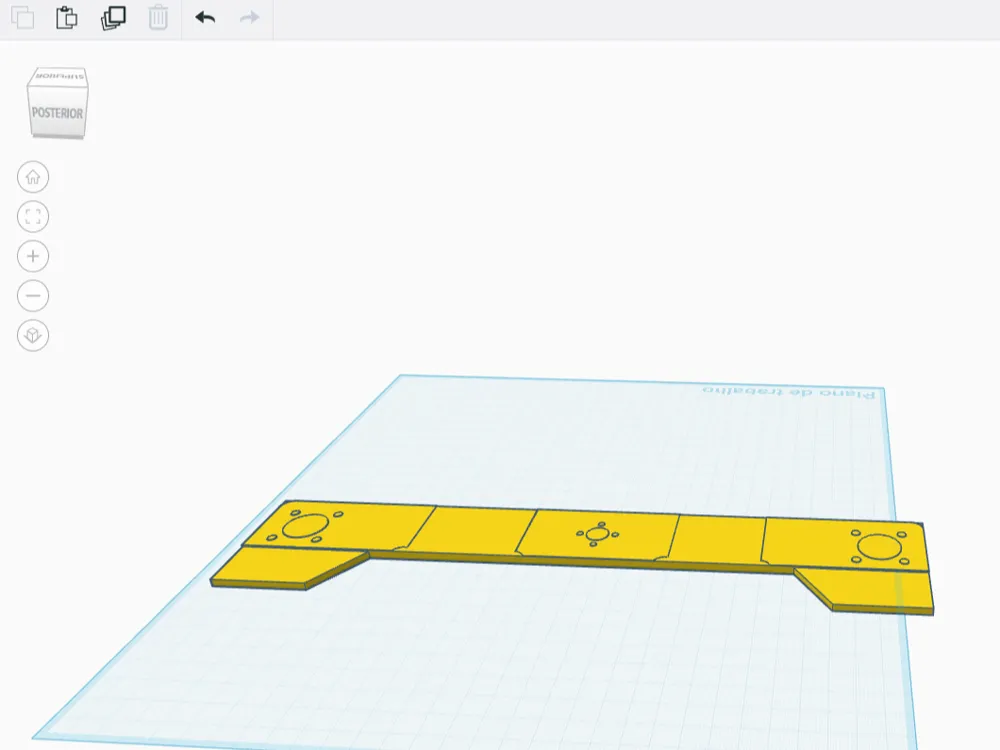Viewport: 1000px width, 750px height.
Task: Select the large circular hole on bracket's right end
Action: tap(879, 547)
